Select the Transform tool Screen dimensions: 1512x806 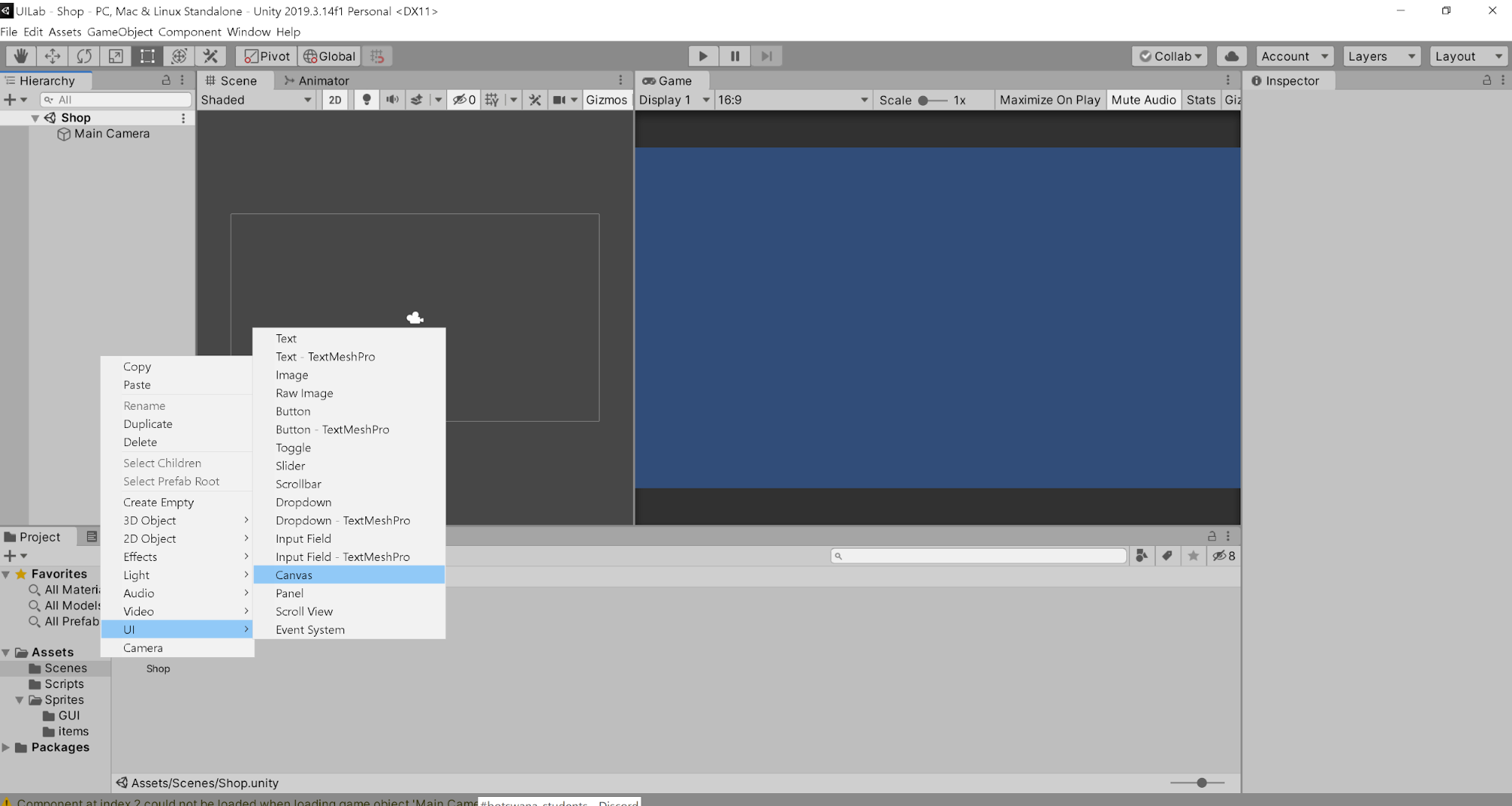click(x=179, y=56)
